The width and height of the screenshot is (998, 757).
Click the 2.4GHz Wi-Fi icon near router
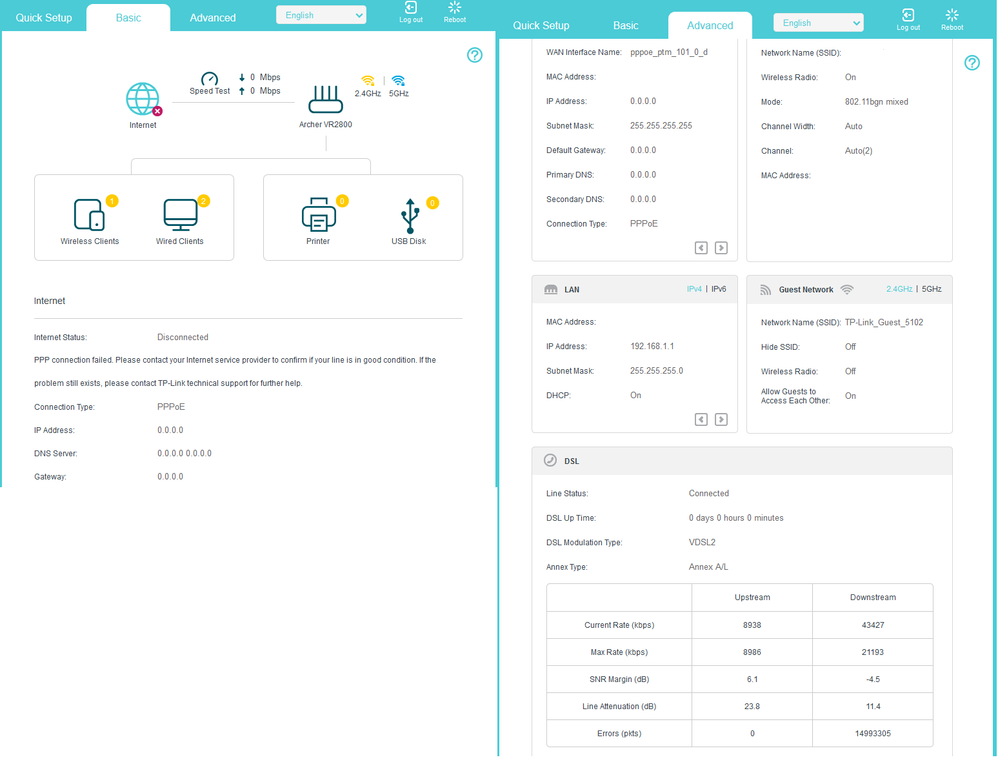point(367,81)
